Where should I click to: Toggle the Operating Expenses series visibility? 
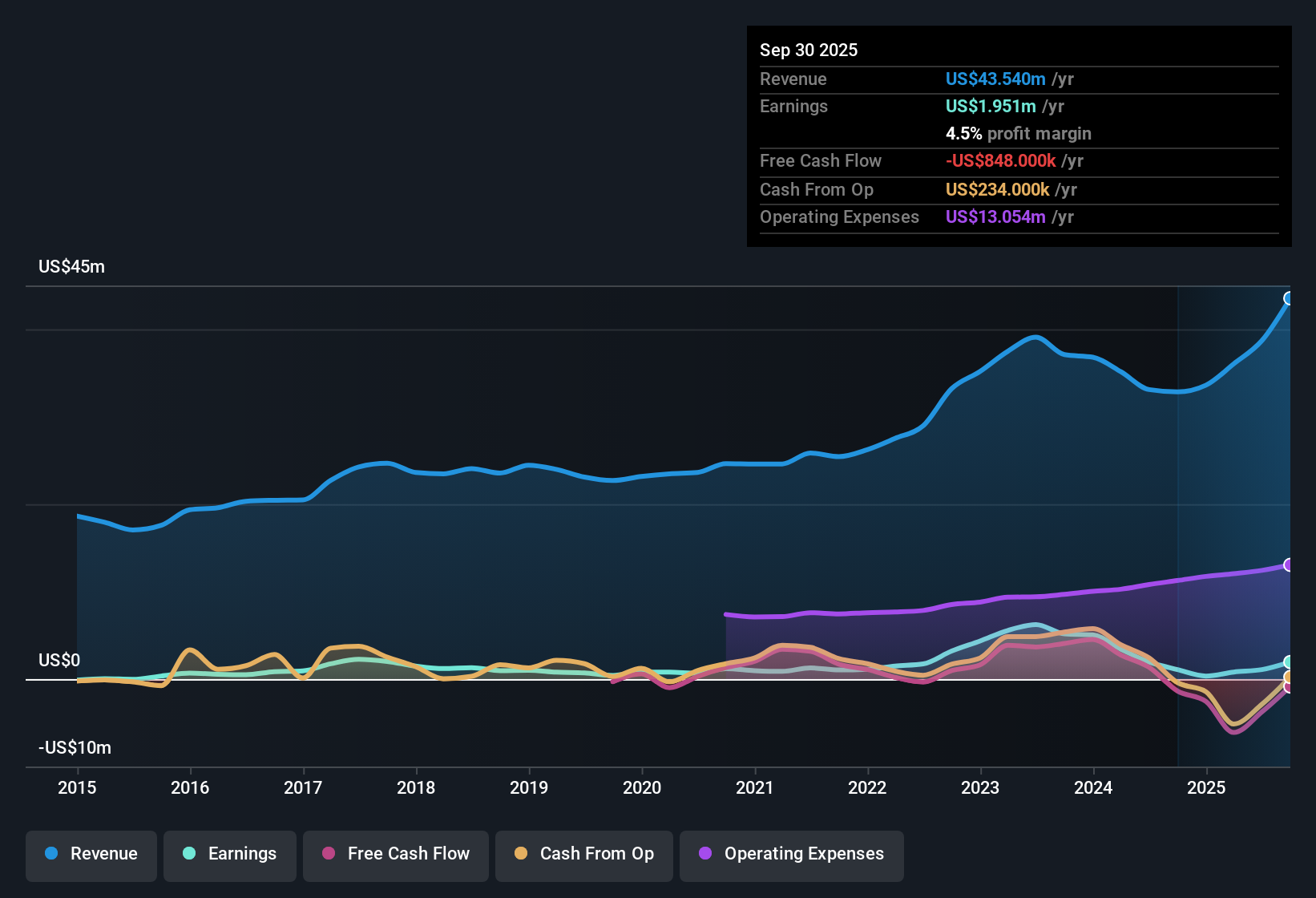coord(791,854)
